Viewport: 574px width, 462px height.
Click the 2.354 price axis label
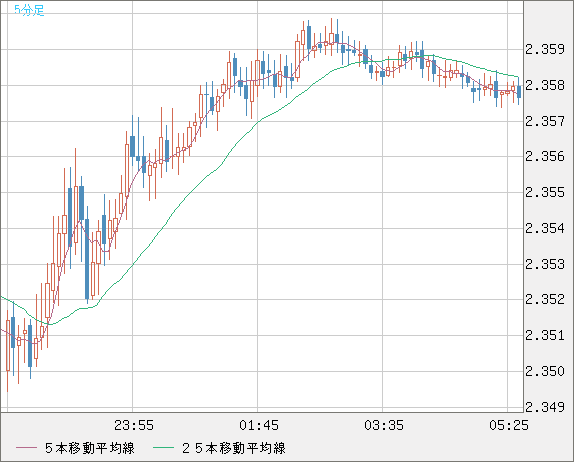coord(545,228)
